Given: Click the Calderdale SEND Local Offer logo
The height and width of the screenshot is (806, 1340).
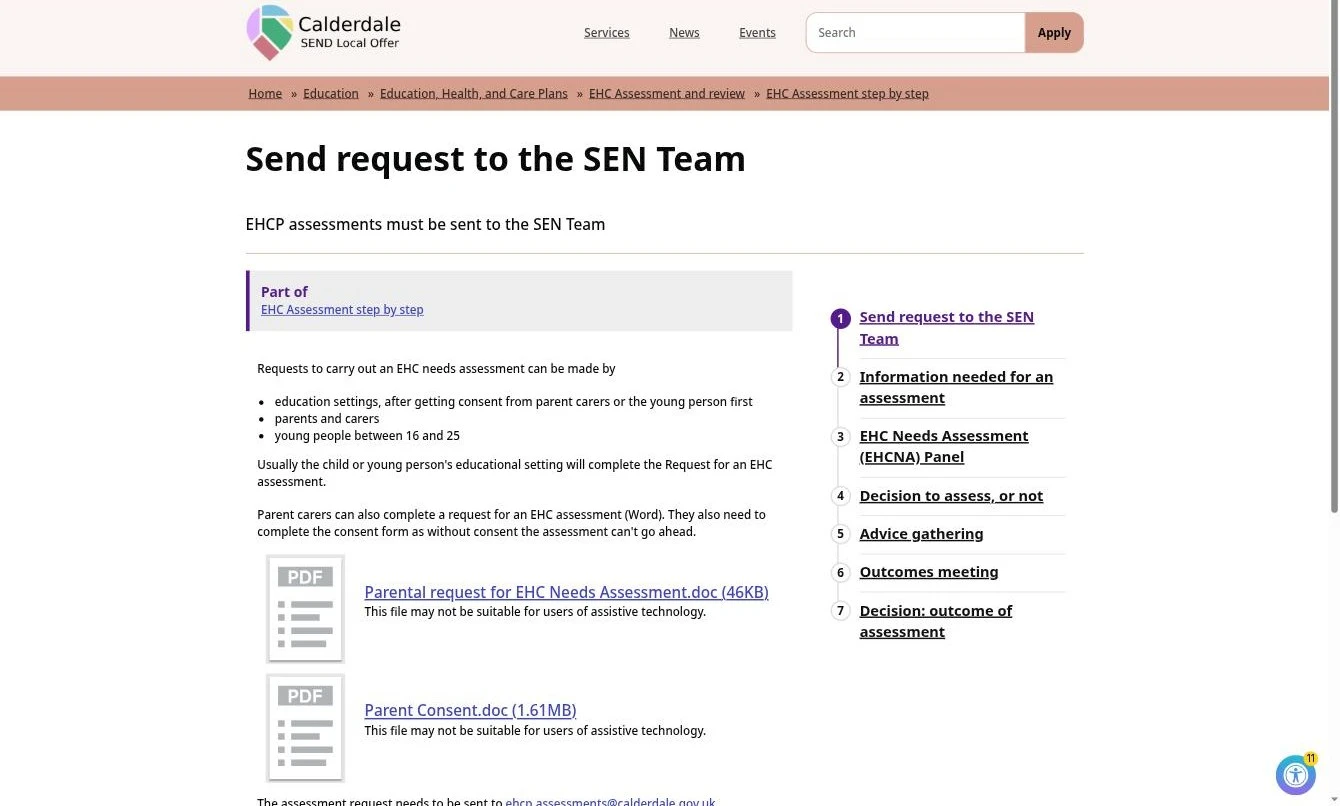Looking at the screenshot, I should click(x=324, y=32).
